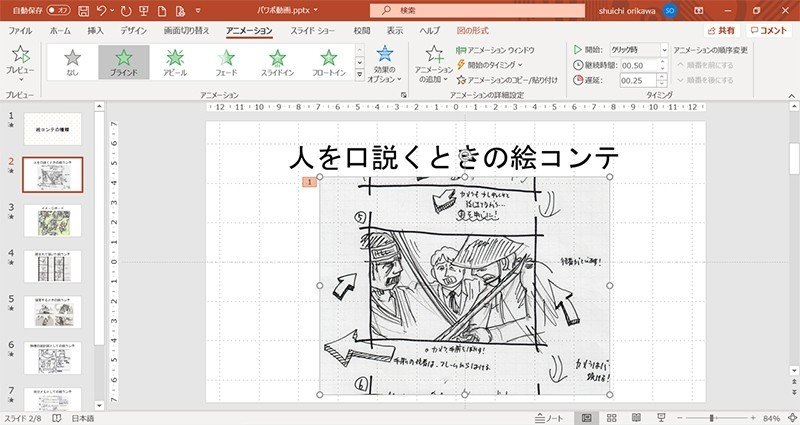Click the 継続時間 field showing 00.50
Image resolution: width=800 pixels, height=425 pixels.
pyautogui.click(x=638, y=65)
